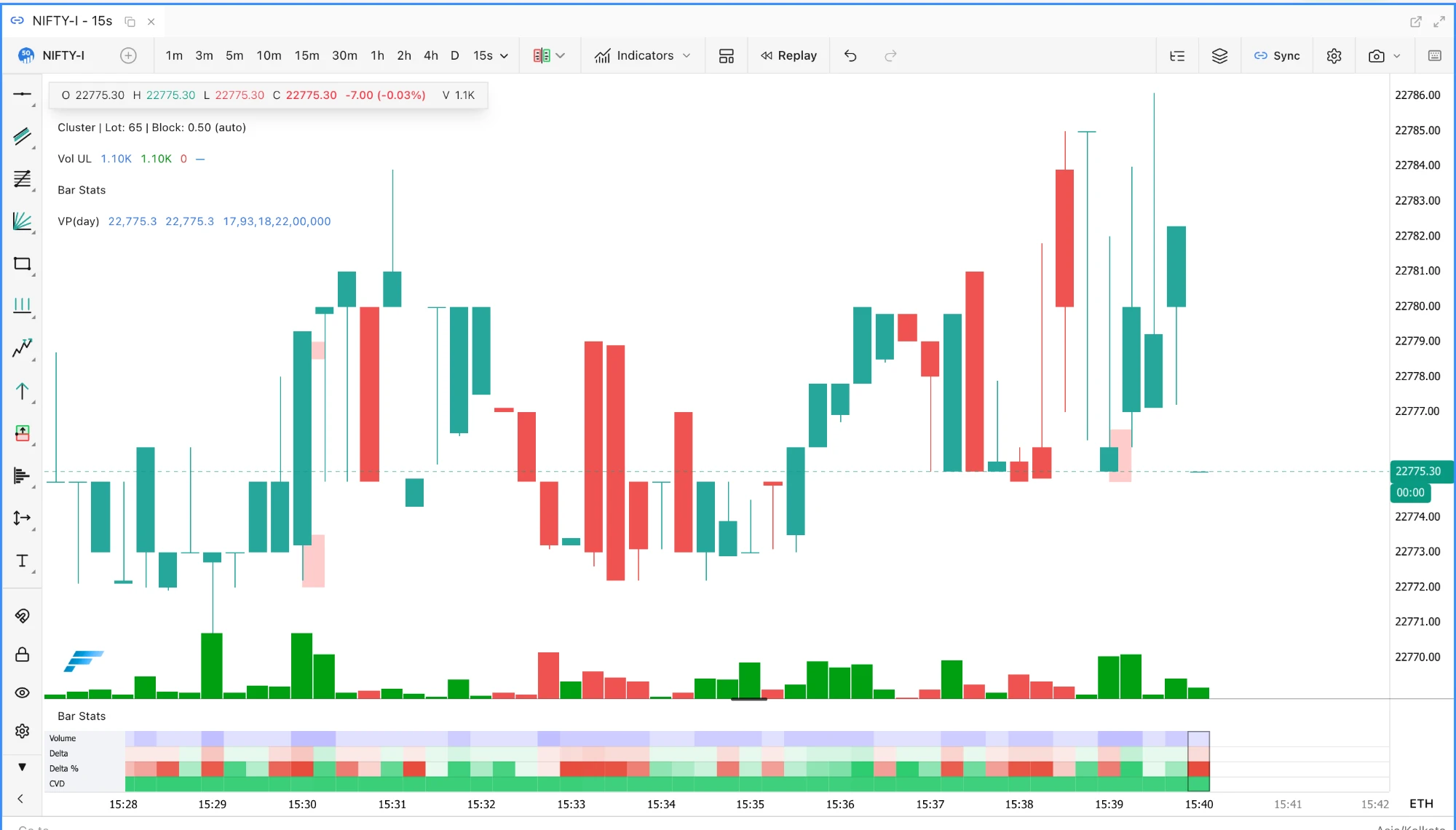Image resolution: width=1456 pixels, height=830 pixels.
Task: Open the chart layout templates
Action: [x=726, y=55]
